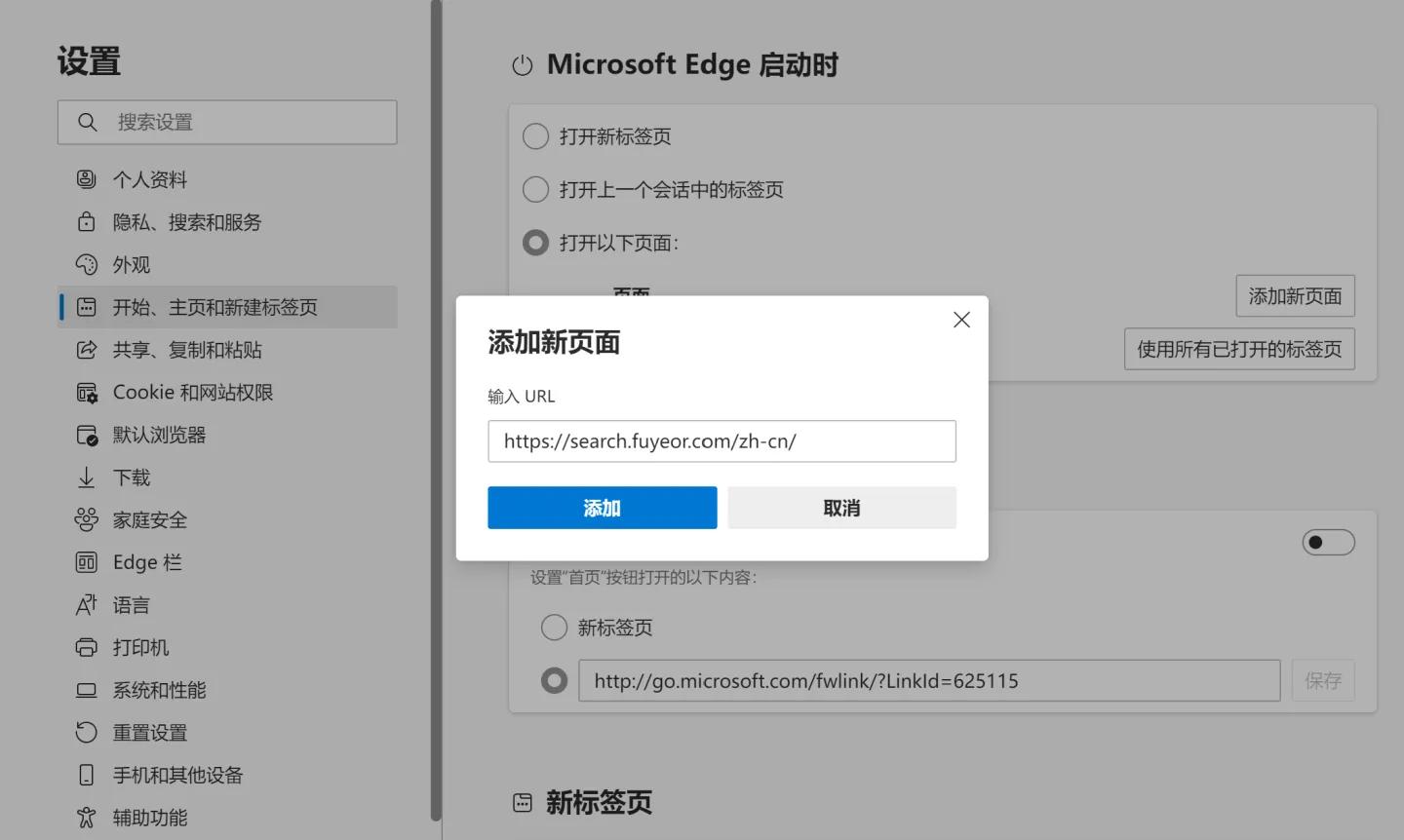Screen dimensions: 1404x840
Task: Open 下载 settings via the download icon
Action: (87, 477)
